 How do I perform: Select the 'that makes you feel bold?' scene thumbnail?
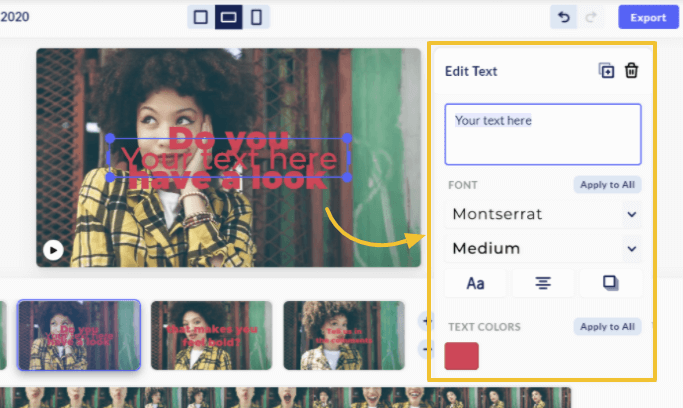click(211, 335)
